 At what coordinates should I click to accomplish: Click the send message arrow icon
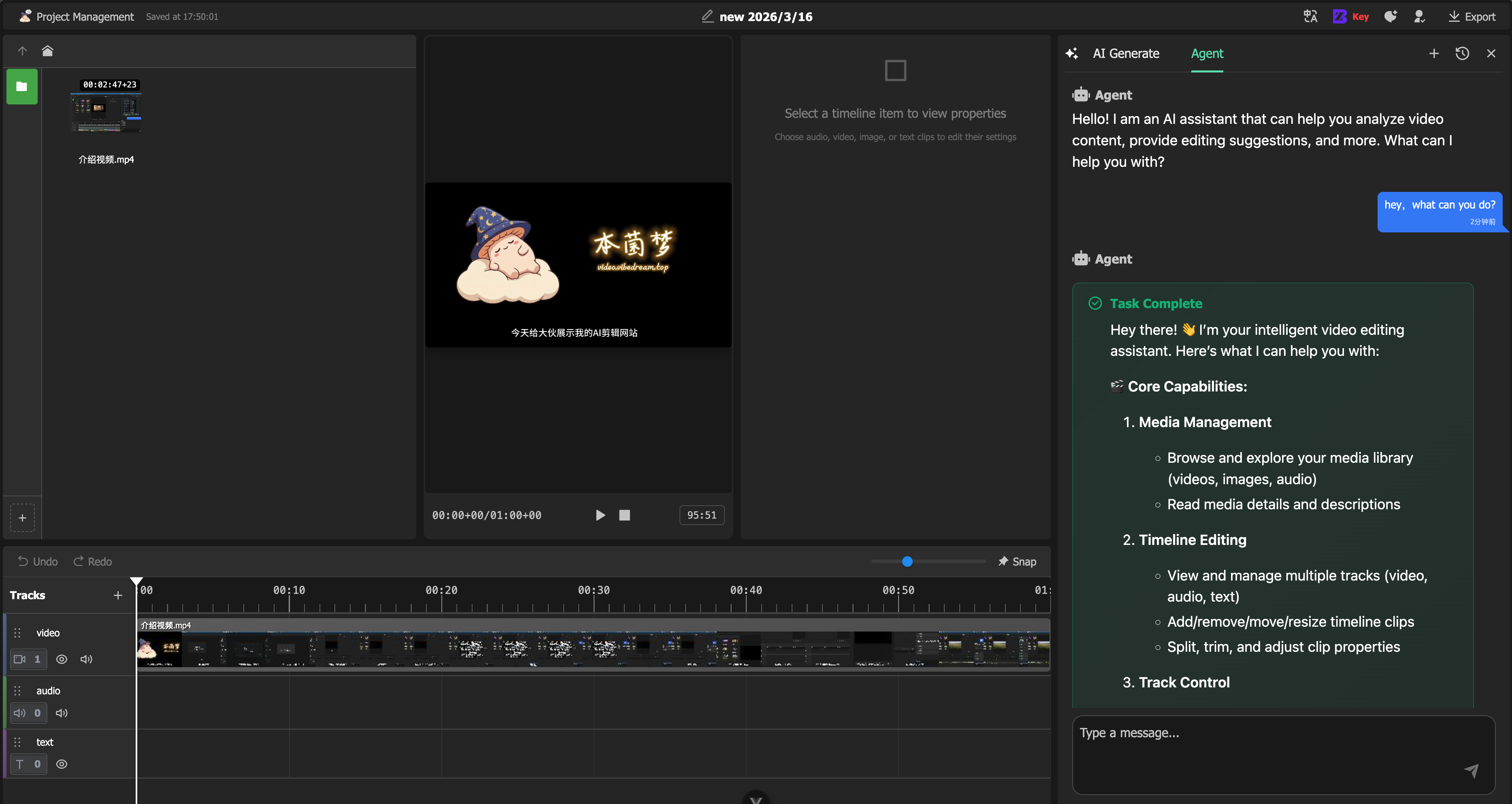tap(1471, 770)
